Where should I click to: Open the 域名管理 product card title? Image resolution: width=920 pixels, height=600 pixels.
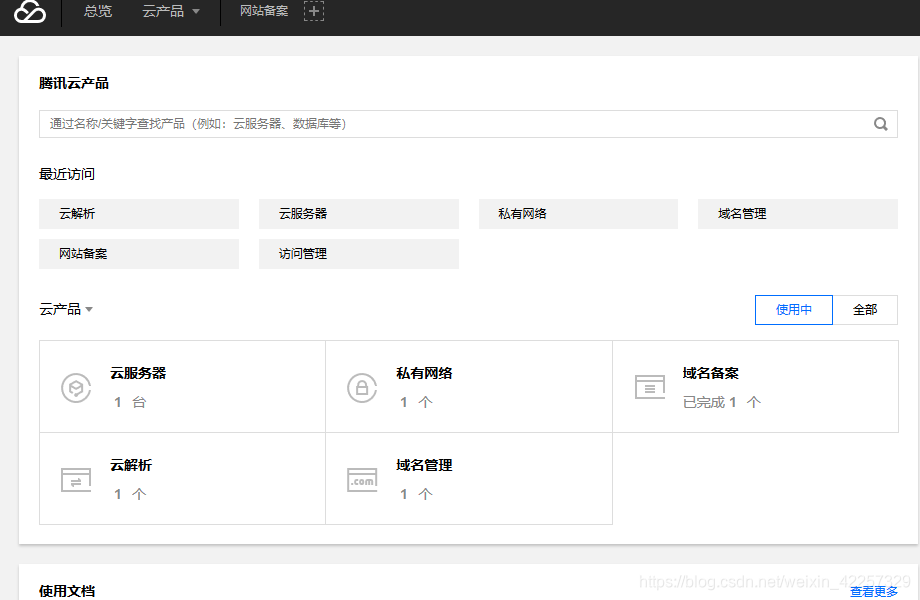[424, 465]
